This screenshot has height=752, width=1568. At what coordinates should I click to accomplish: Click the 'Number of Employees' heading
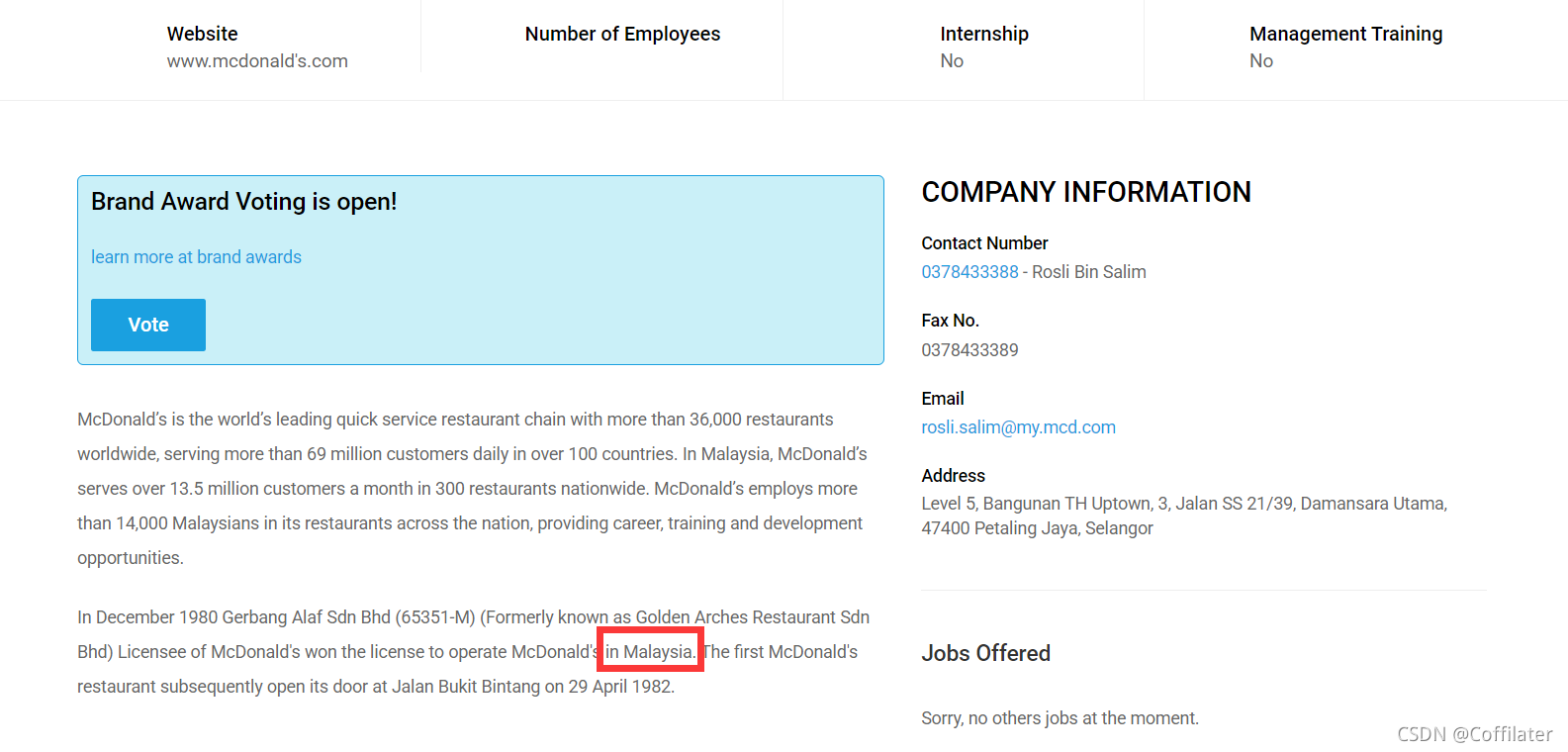pyautogui.click(x=622, y=34)
